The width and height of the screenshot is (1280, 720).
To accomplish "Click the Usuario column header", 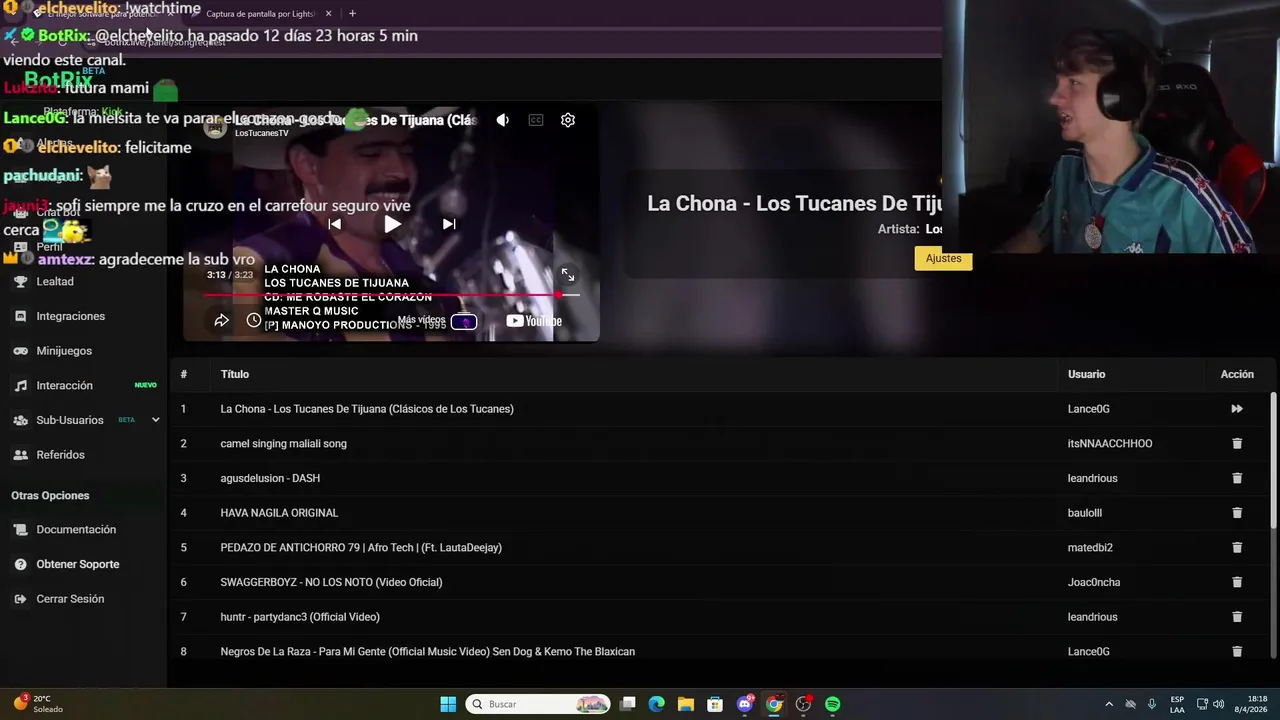I will tap(1086, 374).
